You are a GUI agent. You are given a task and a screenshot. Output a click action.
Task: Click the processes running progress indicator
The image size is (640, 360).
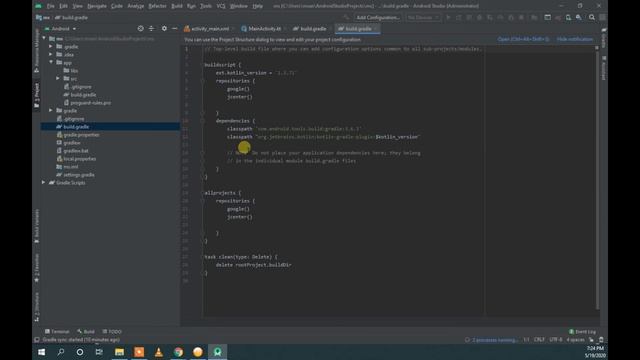click(x=491, y=340)
